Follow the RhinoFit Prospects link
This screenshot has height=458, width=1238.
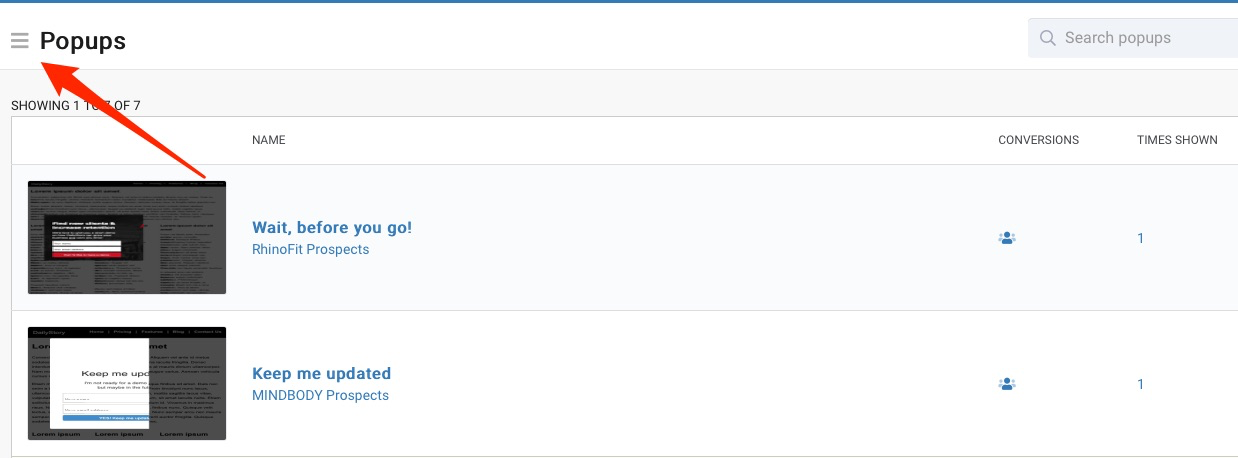coord(310,249)
